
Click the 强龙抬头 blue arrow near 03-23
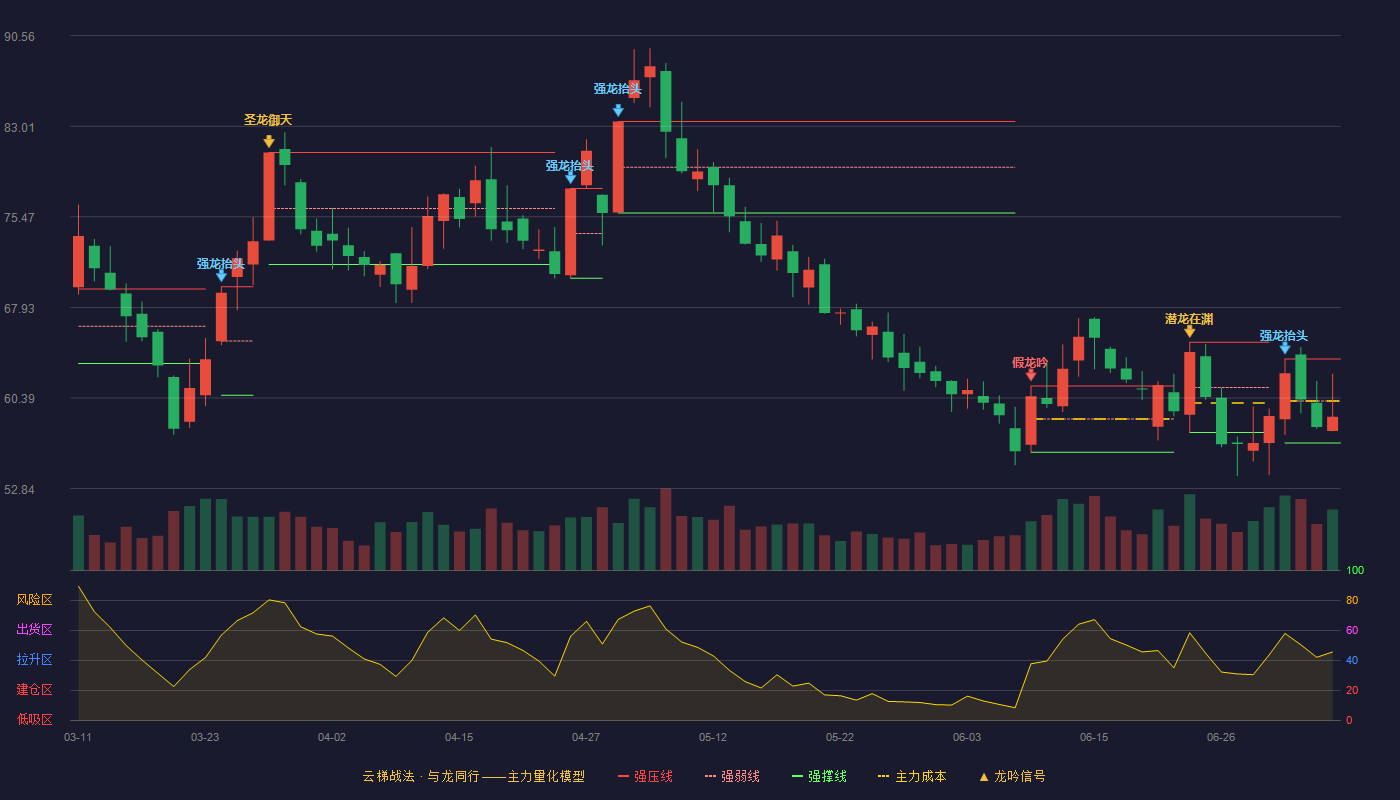[x=221, y=275]
